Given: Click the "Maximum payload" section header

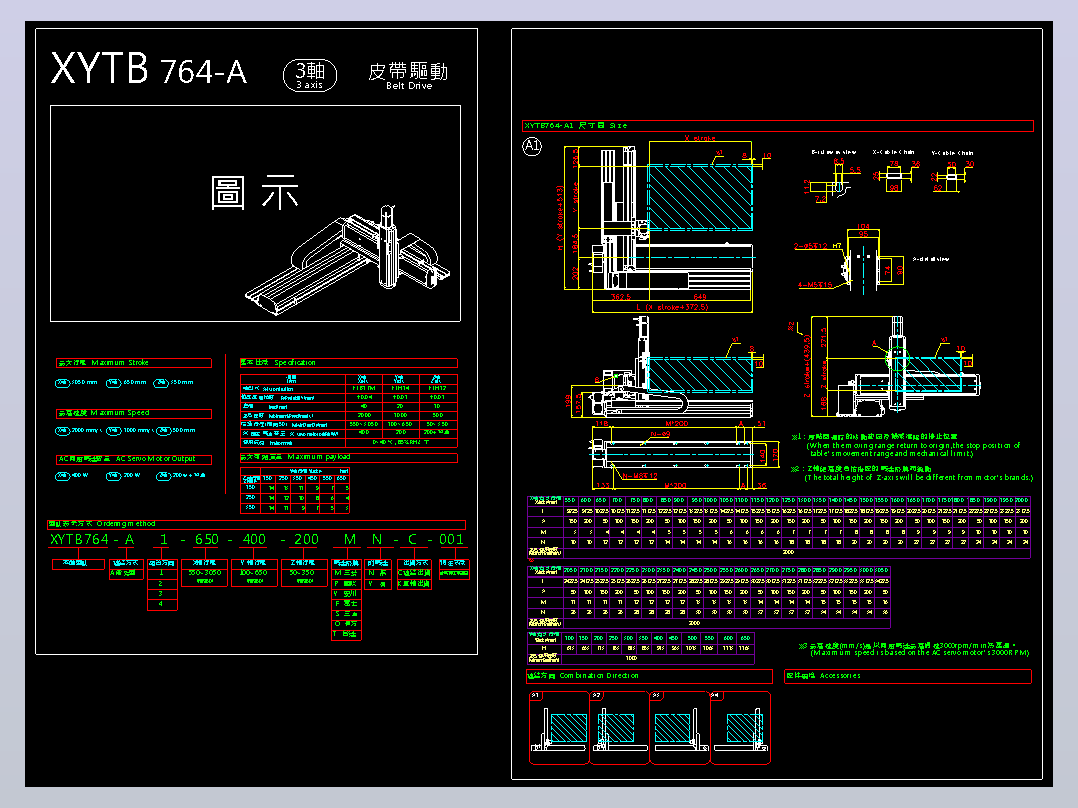Looking at the screenshot, I should (x=349, y=457).
